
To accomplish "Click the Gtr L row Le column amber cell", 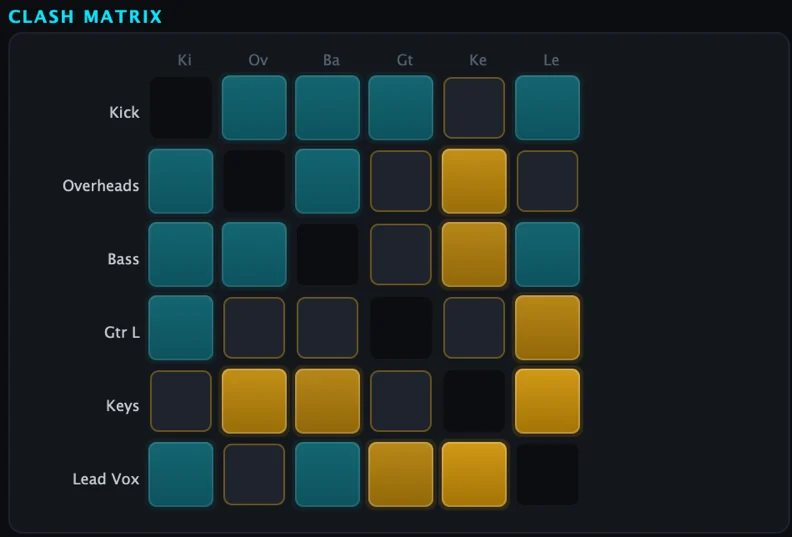I will pyautogui.click(x=548, y=327).
